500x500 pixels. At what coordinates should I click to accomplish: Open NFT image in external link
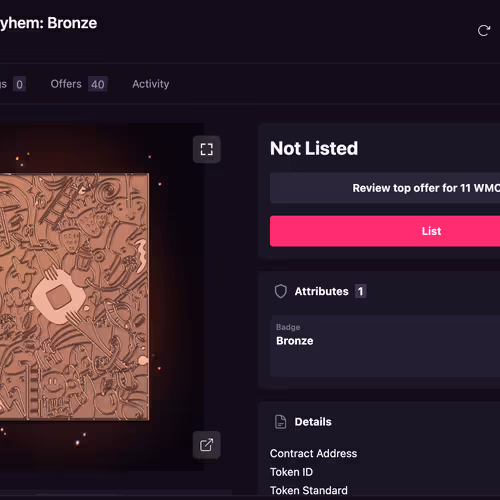point(207,445)
